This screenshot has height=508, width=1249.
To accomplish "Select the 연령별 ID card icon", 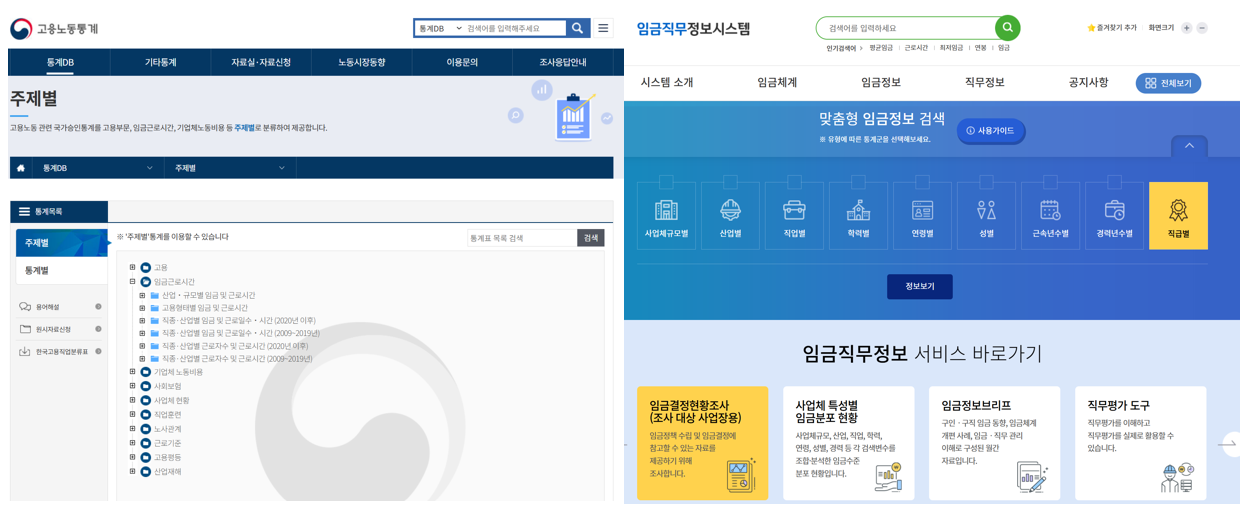I will pyautogui.click(x=922, y=210).
